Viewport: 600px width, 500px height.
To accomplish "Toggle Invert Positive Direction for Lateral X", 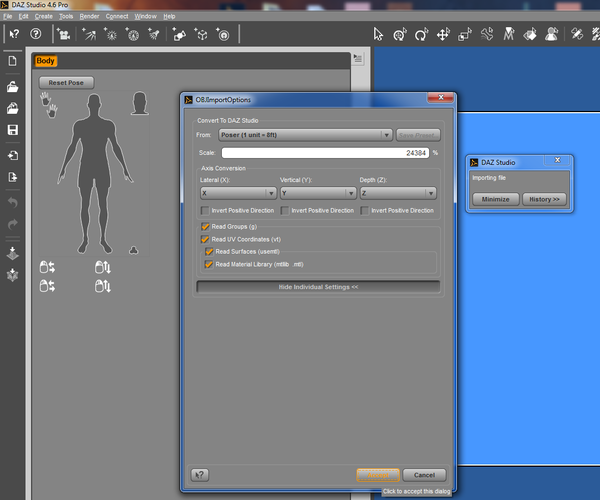I will [205, 211].
